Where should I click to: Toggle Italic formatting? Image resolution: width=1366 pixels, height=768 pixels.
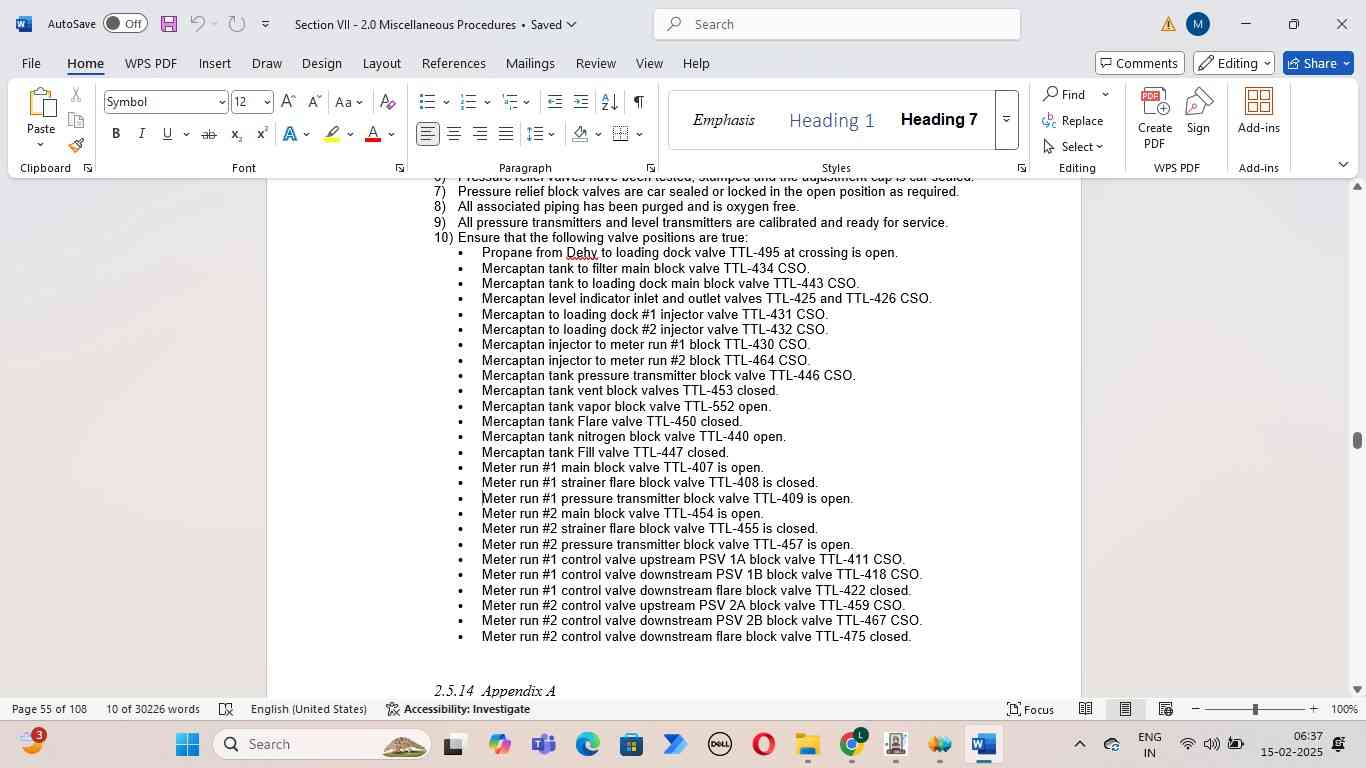point(141,134)
